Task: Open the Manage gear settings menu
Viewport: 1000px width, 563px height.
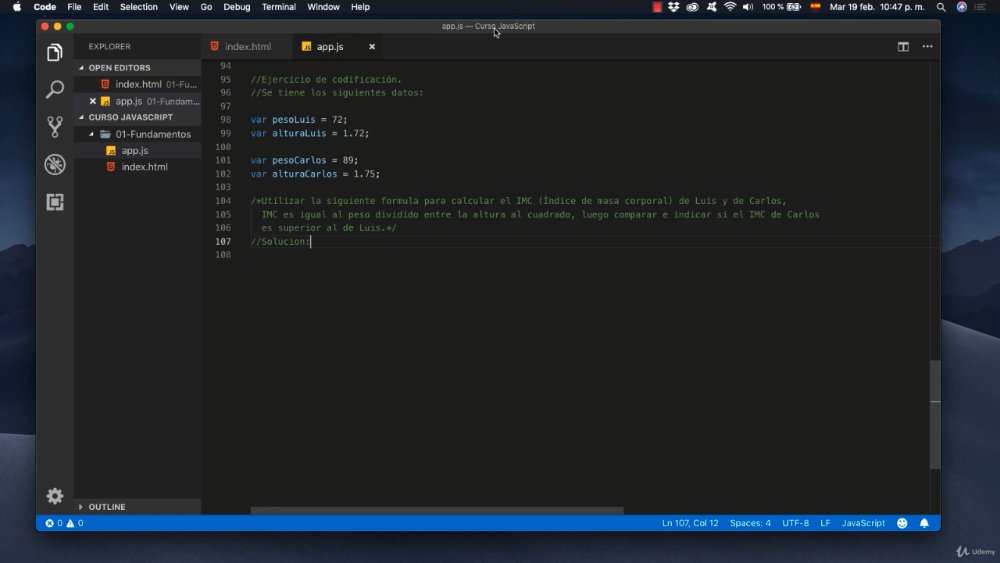Action: coord(55,496)
